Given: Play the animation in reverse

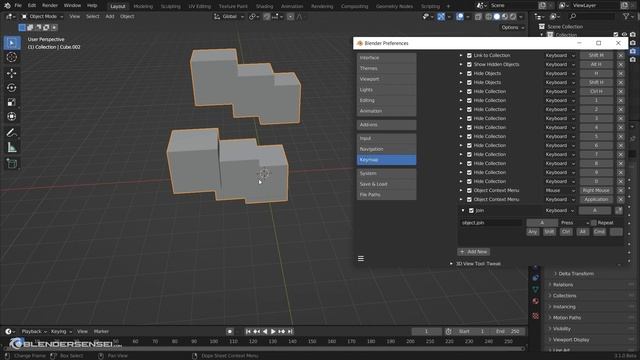Looking at the screenshot, I should [265, 331].
